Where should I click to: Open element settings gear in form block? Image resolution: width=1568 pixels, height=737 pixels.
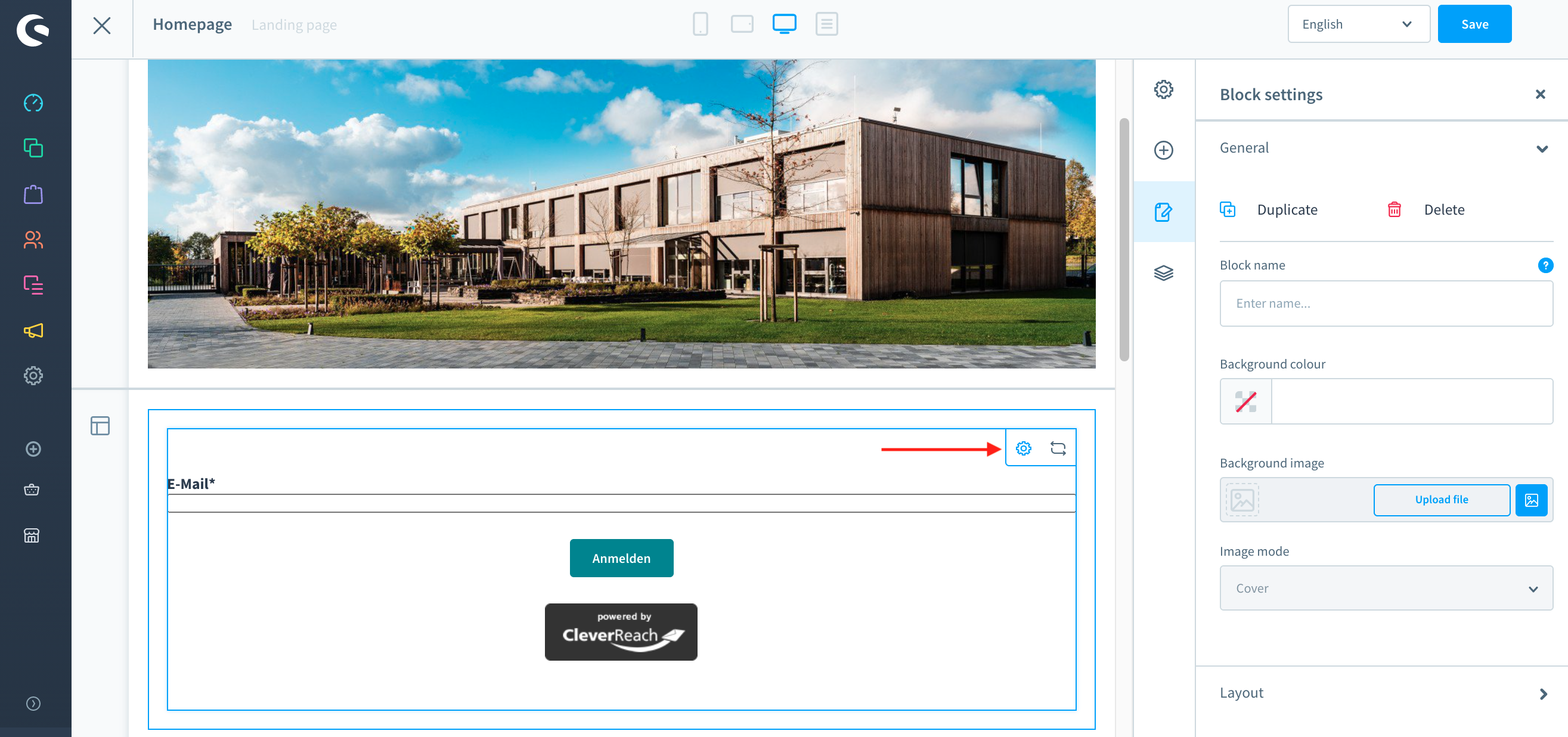pos(1023,448)
